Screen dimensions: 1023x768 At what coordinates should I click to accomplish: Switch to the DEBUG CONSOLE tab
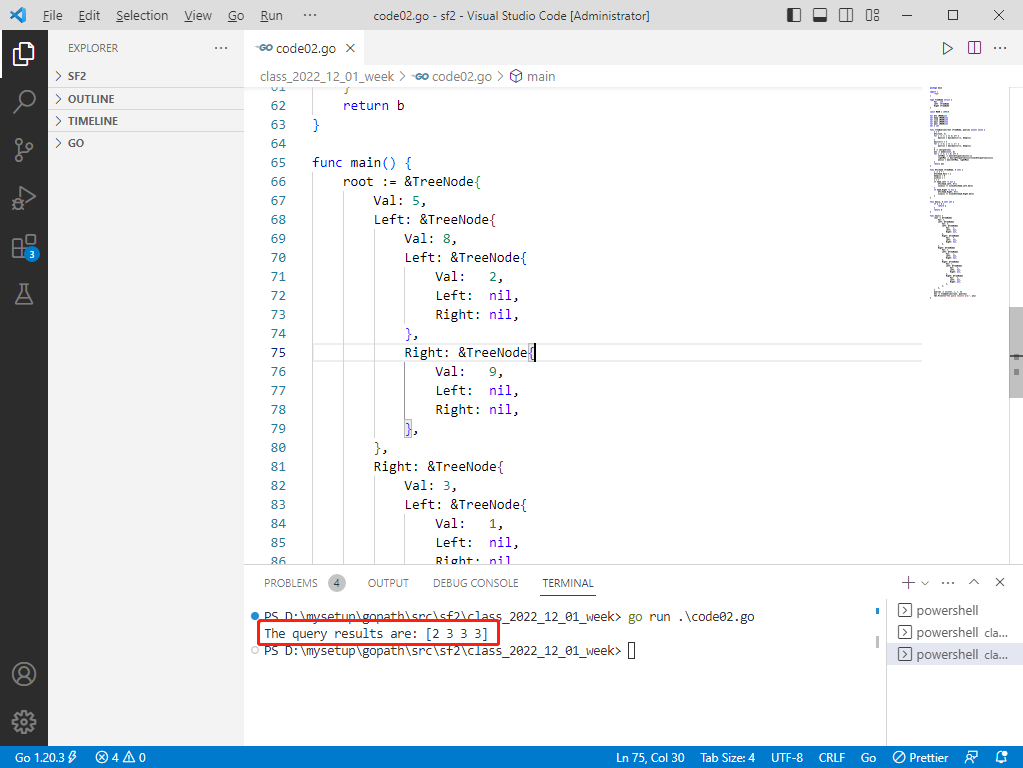point(476,583)
